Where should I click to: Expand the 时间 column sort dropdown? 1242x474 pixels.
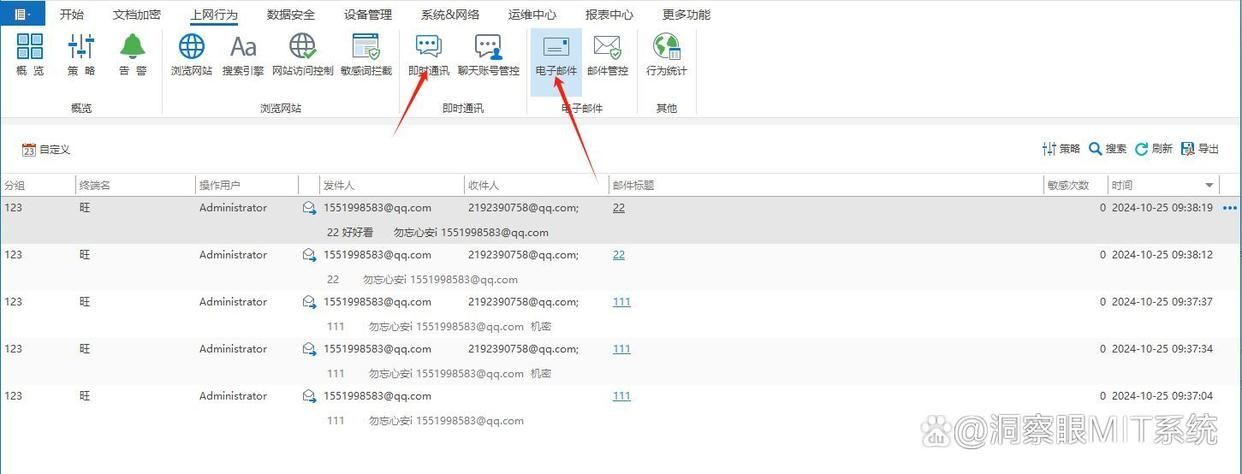pos(1209,186)
